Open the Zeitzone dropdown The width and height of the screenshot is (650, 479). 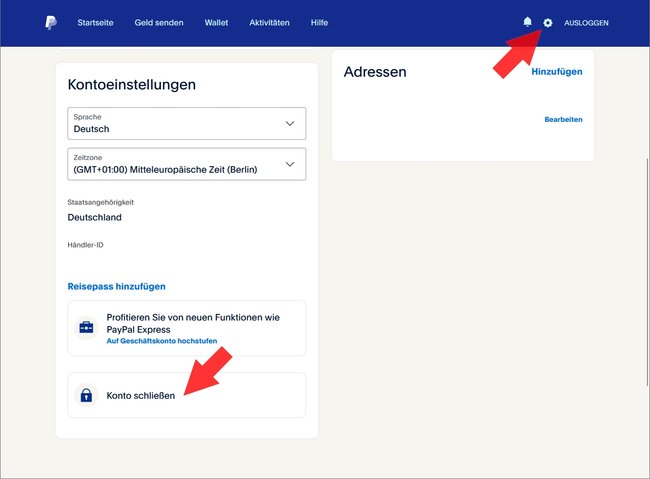[187, 164]
